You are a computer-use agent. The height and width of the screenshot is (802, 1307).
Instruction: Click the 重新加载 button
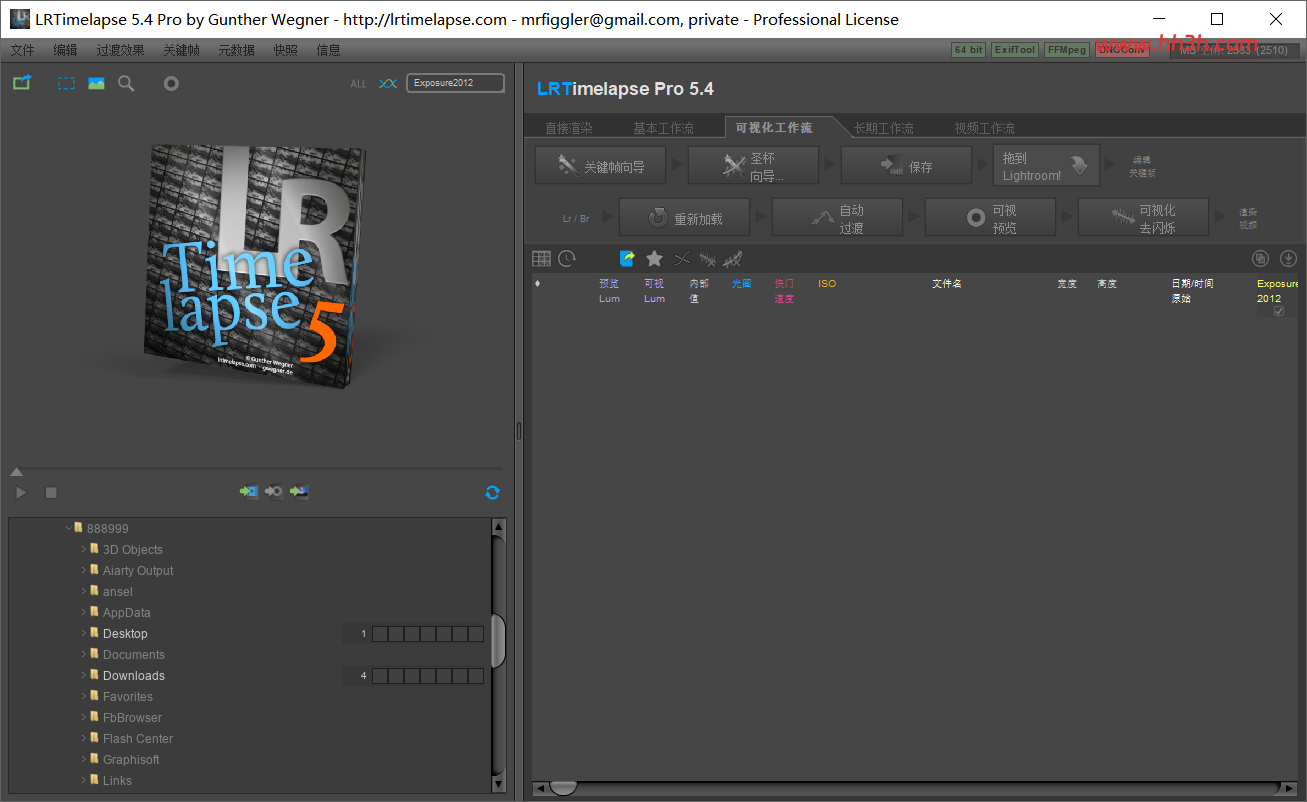point(684,217)
